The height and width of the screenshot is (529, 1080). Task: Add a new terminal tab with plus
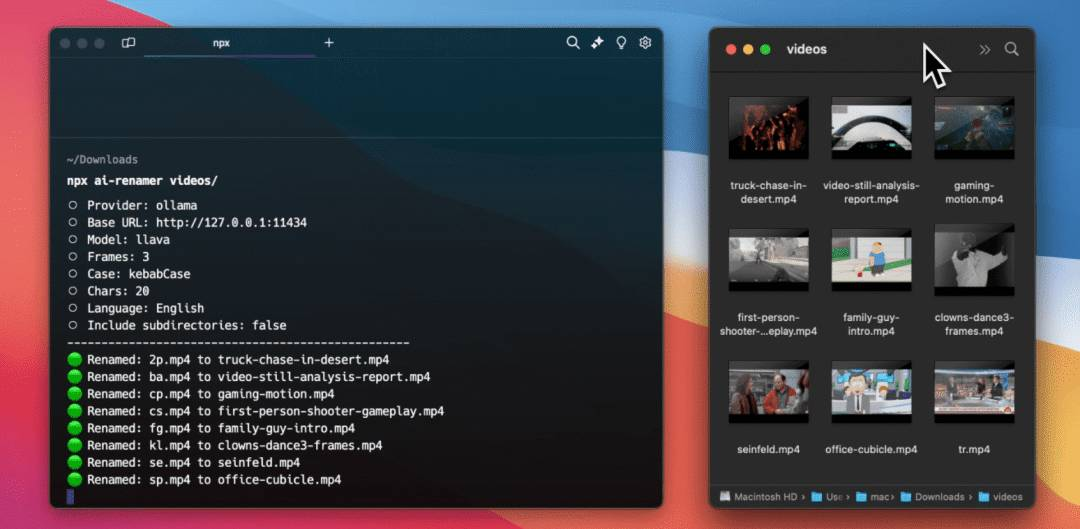point(329,43)
